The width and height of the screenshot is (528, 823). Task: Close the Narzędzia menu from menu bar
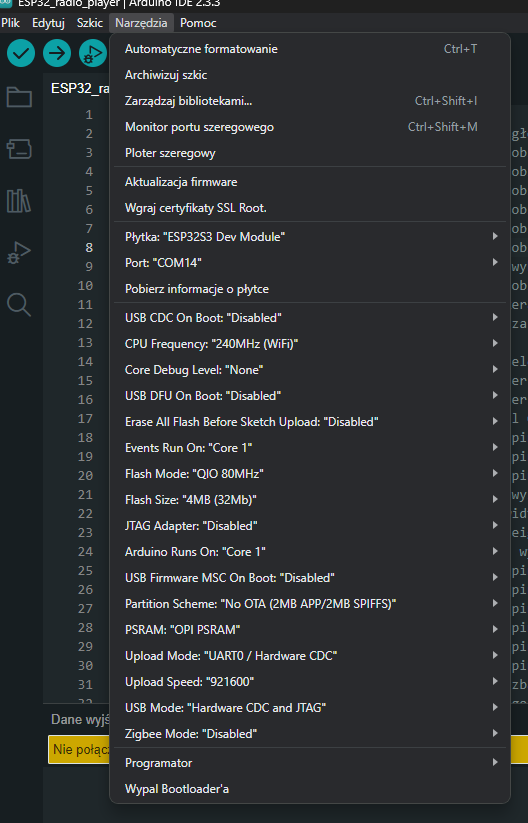pyautogui.click(x=141, y=23)
